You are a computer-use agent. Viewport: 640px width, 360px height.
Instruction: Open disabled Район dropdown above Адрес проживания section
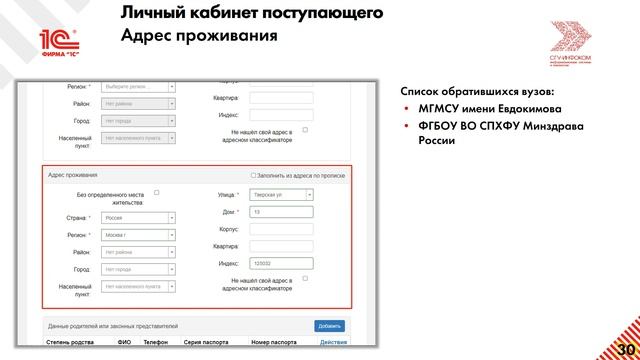coord(138,104)
